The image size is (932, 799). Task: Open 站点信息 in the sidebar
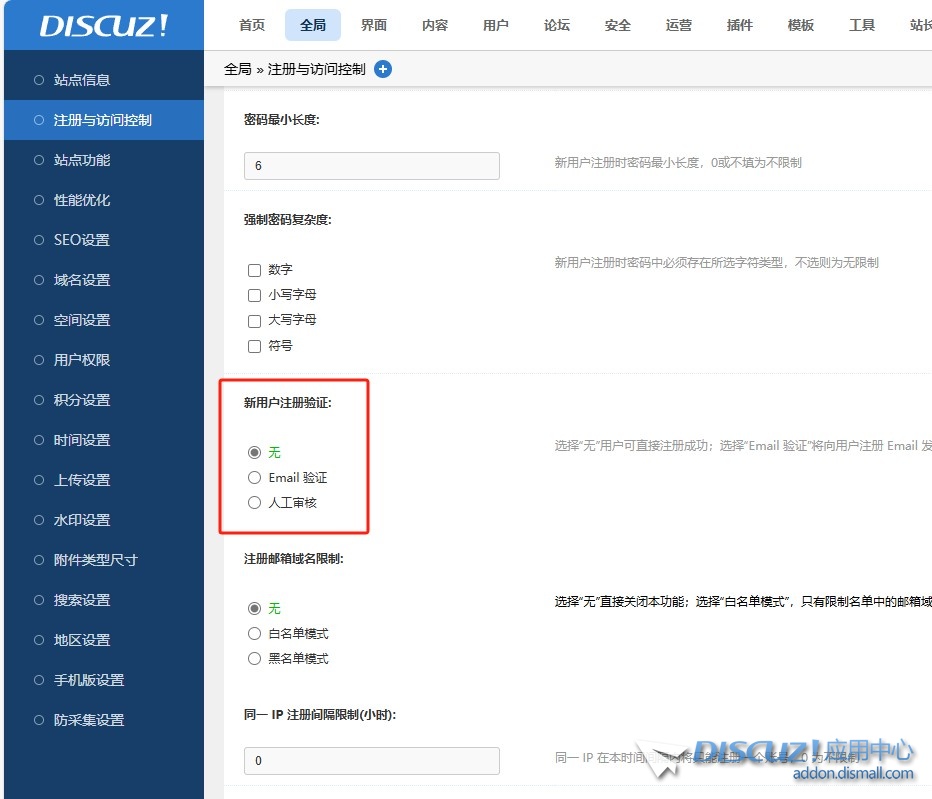pyautogui.click(x=82, y=80)
